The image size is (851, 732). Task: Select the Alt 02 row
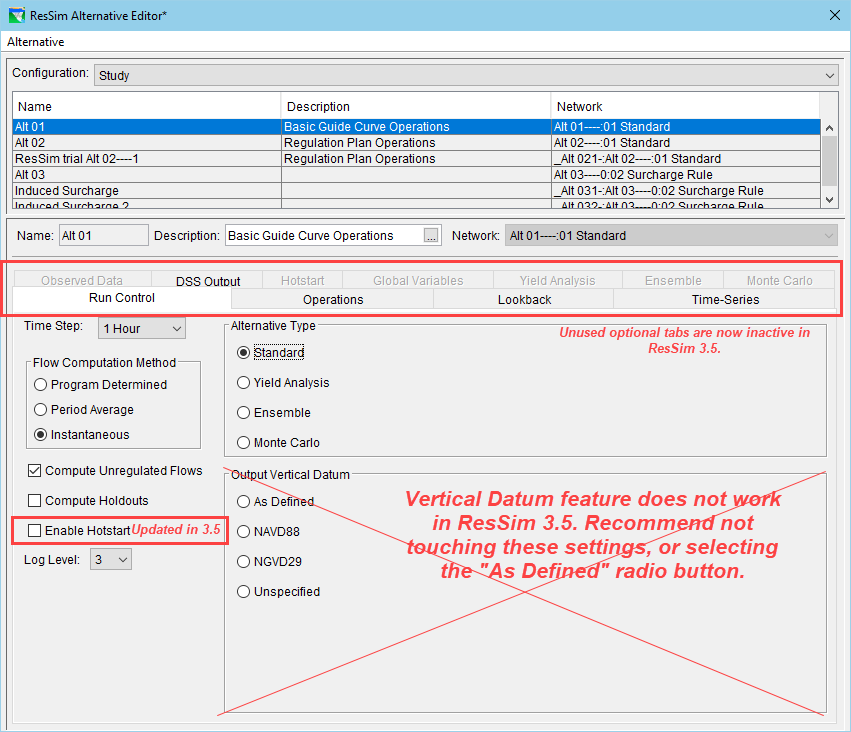click(416, 143)
